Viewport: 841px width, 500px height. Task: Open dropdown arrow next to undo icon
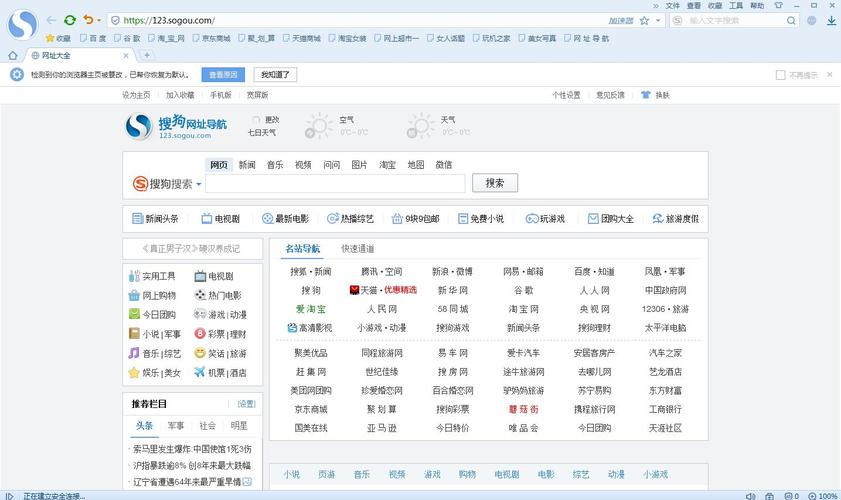99,20
